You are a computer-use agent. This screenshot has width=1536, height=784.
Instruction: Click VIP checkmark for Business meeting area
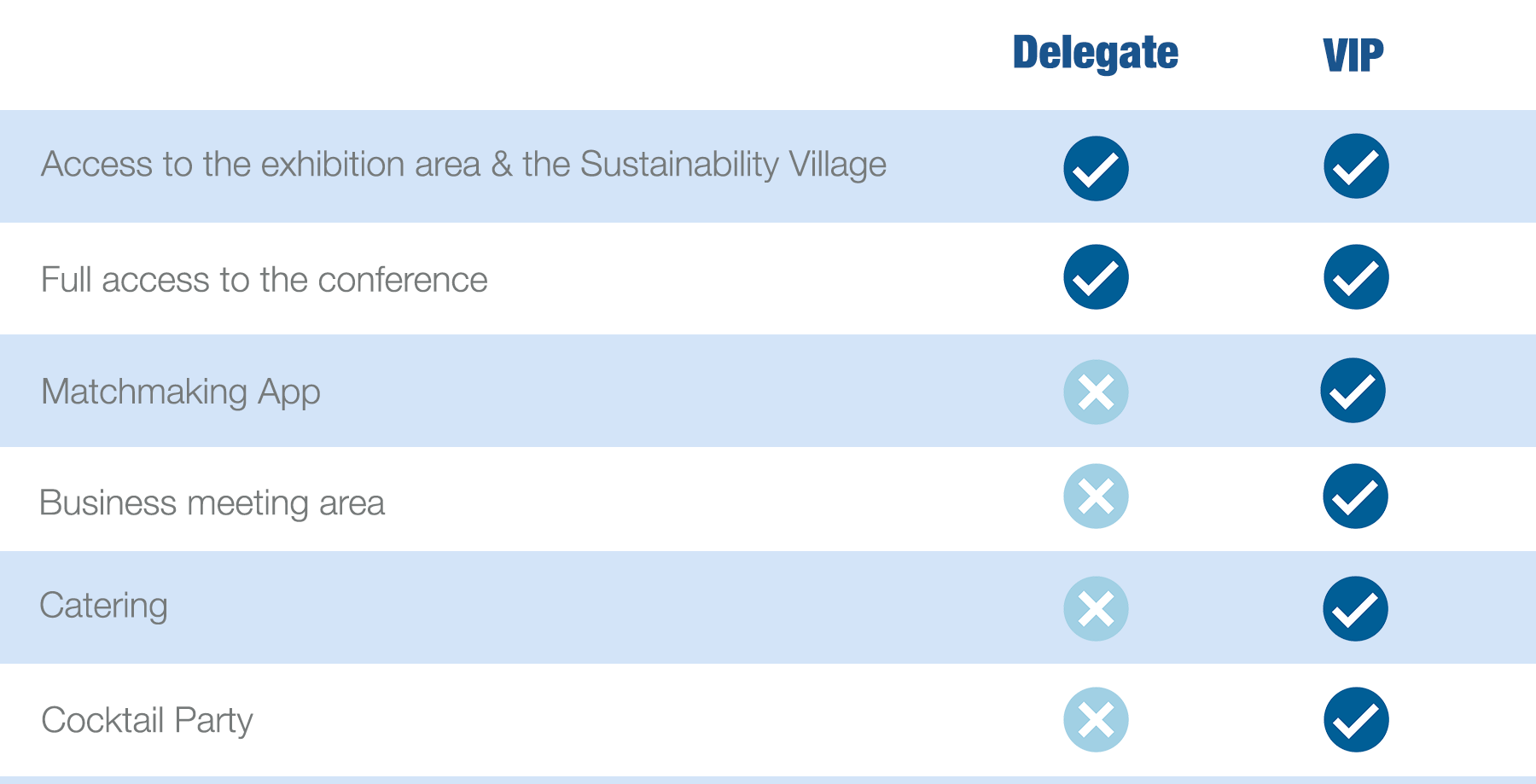1355,497
